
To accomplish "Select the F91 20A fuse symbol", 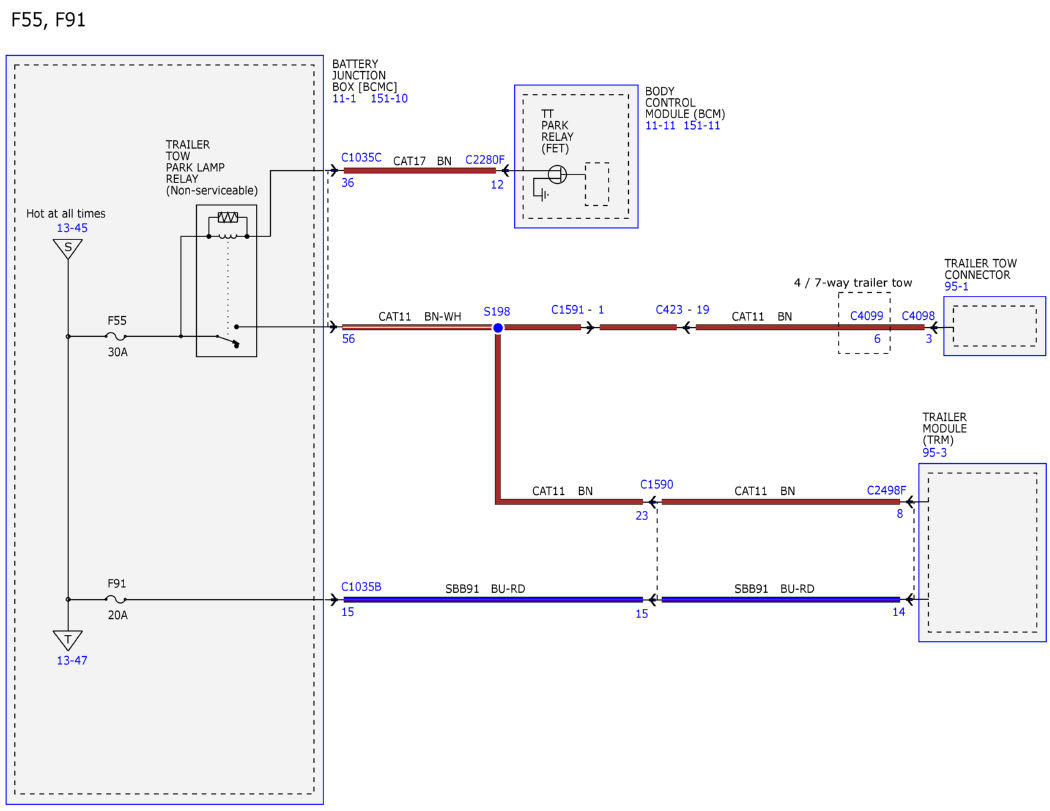I will 117,599.
